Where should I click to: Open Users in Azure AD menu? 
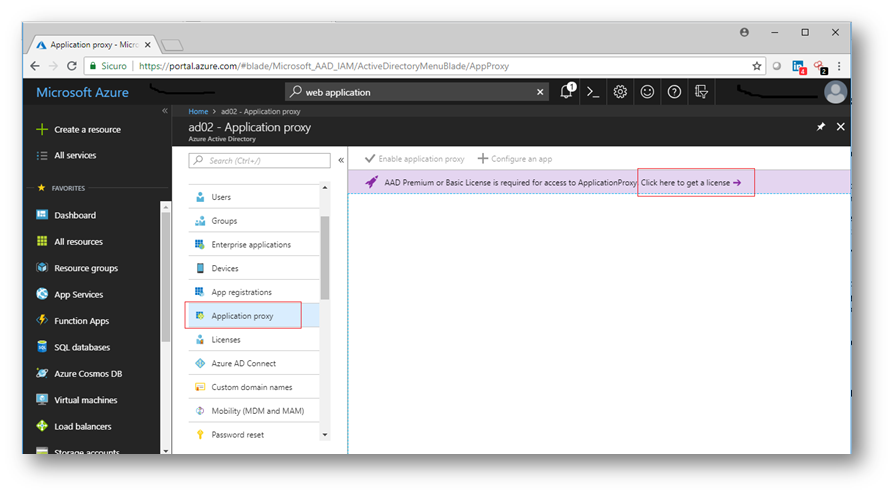pyautogui.click(x=254, y=197)
